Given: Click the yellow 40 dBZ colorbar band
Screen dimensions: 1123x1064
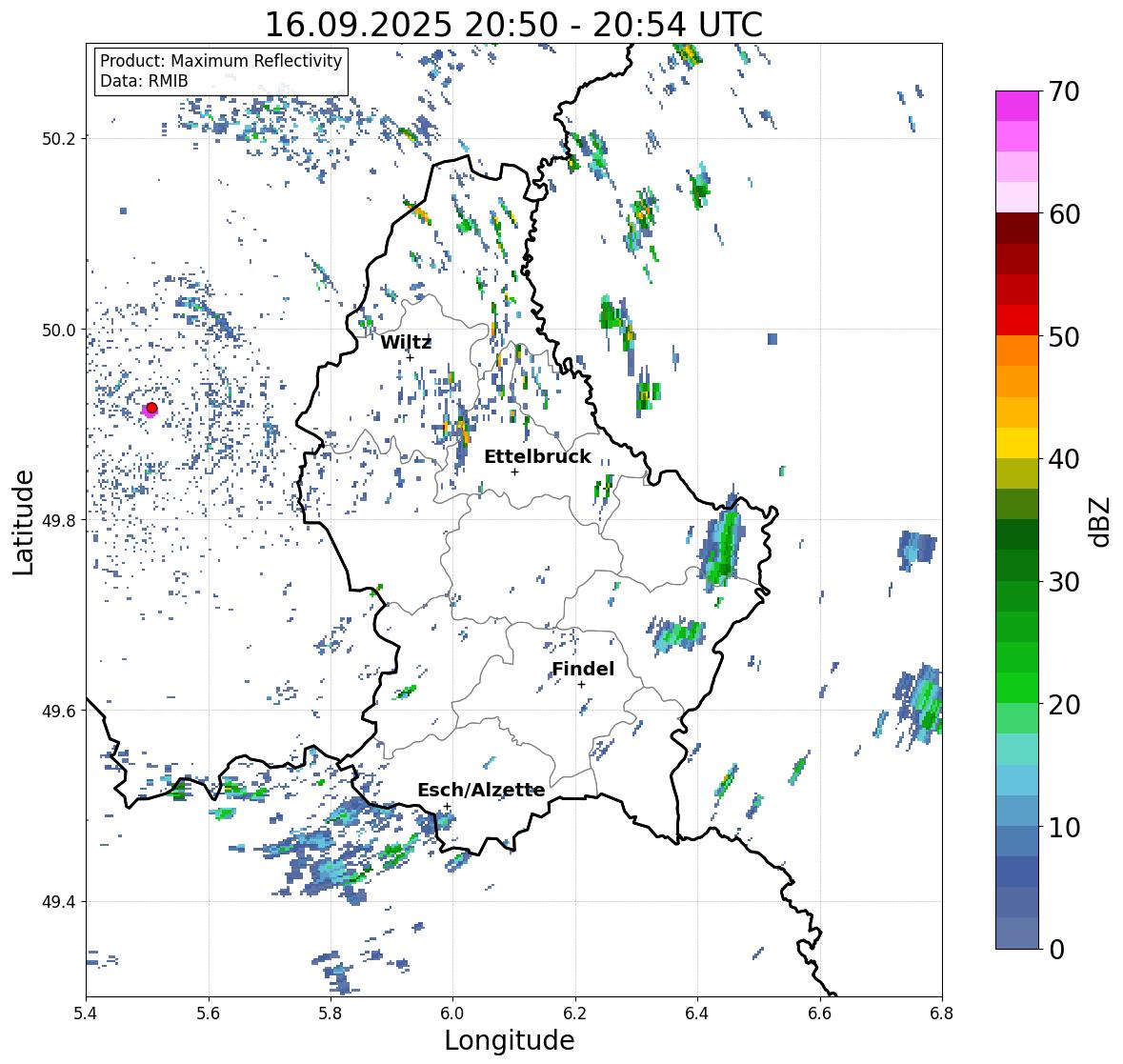Looking at the screenshot, I should point(1017,443).
